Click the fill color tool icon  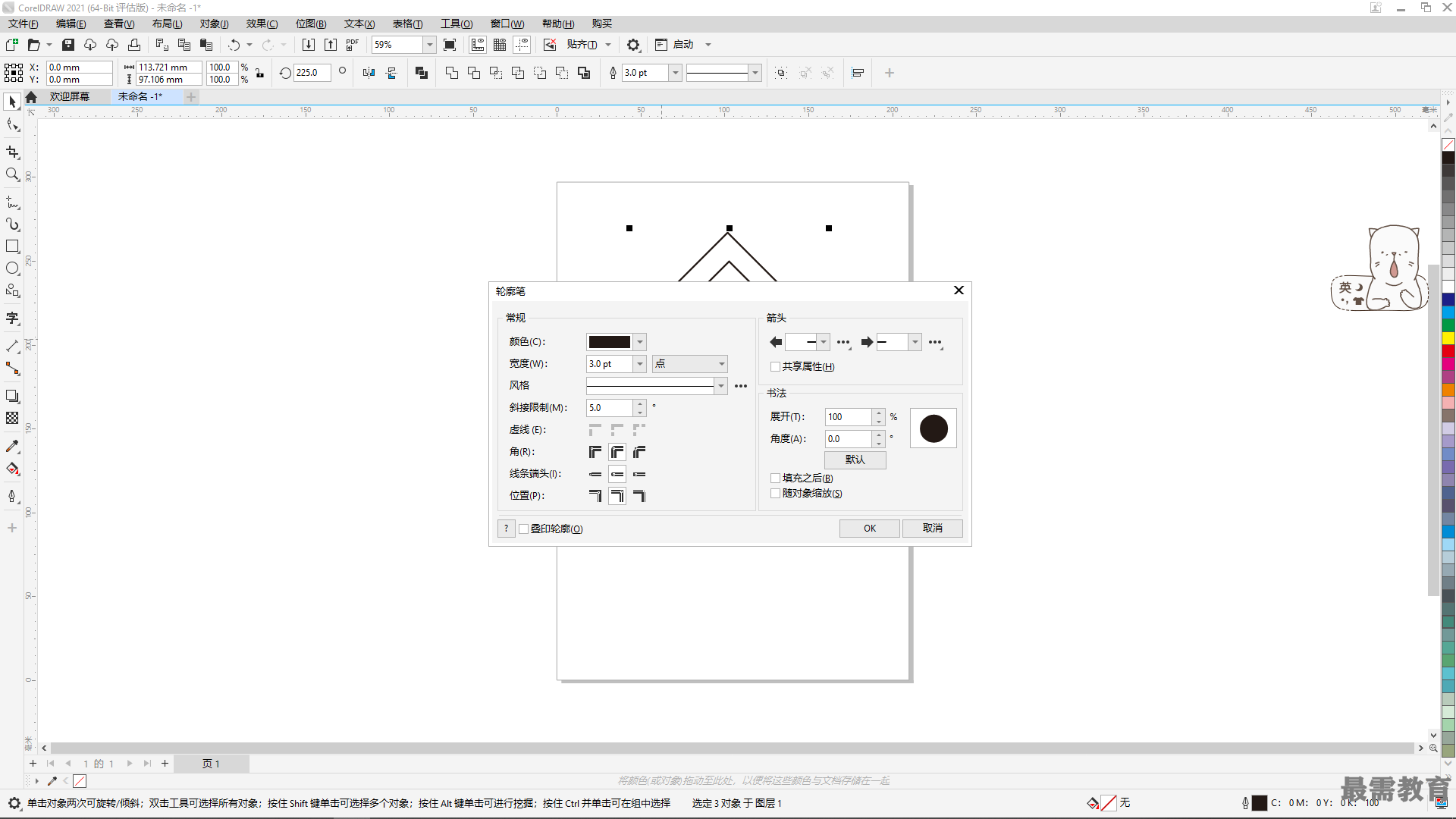(13, 468)
